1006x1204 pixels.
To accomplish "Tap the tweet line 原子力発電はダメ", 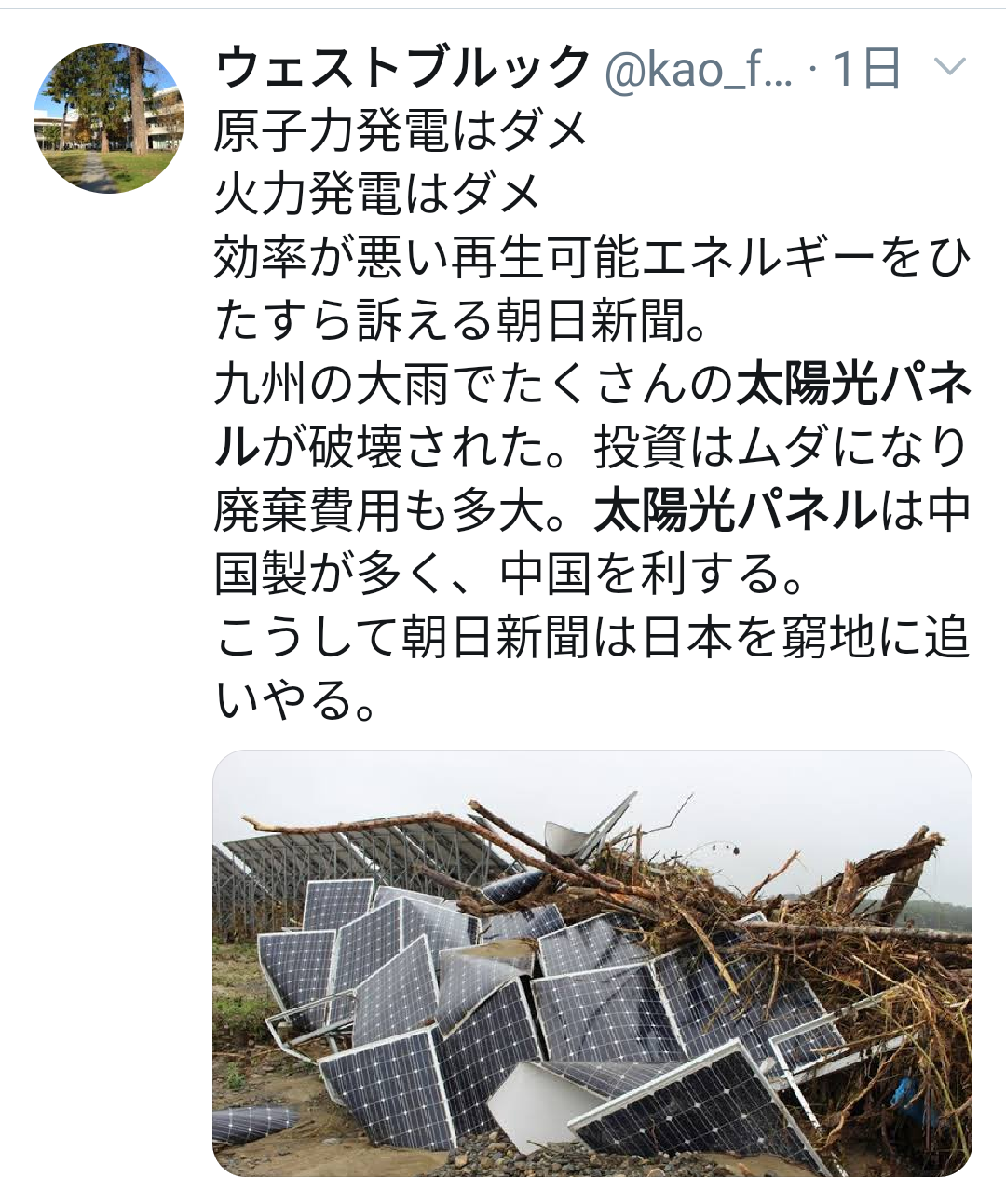I will (x=401, y=131).
